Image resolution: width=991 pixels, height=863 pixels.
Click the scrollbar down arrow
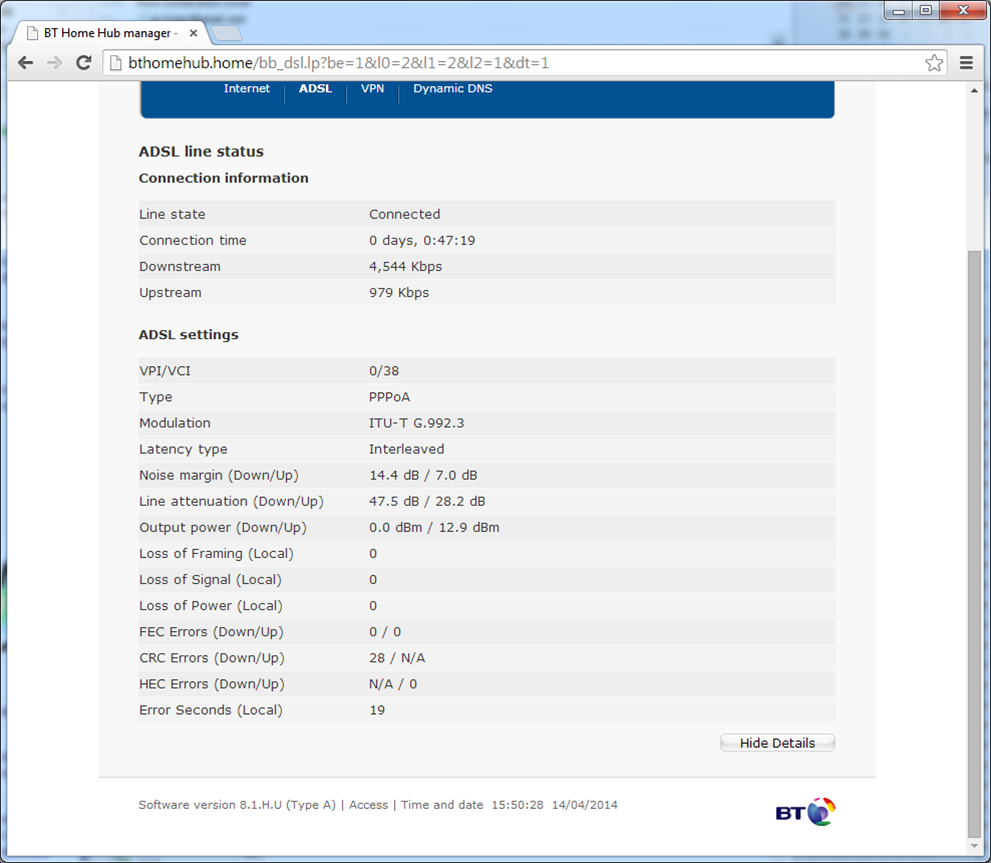tap(974, 846)
